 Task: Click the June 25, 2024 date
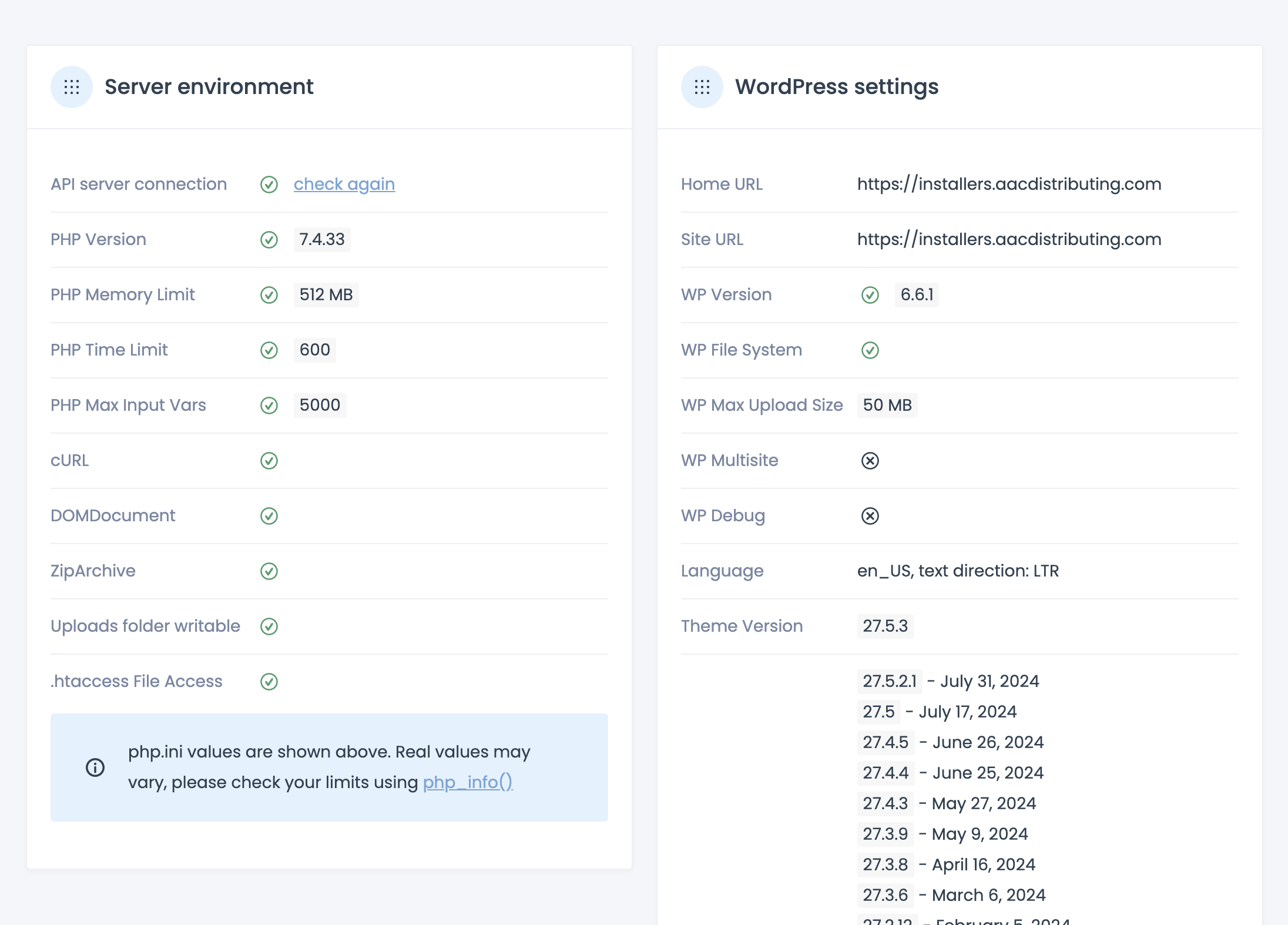click(x=988, y=773)
